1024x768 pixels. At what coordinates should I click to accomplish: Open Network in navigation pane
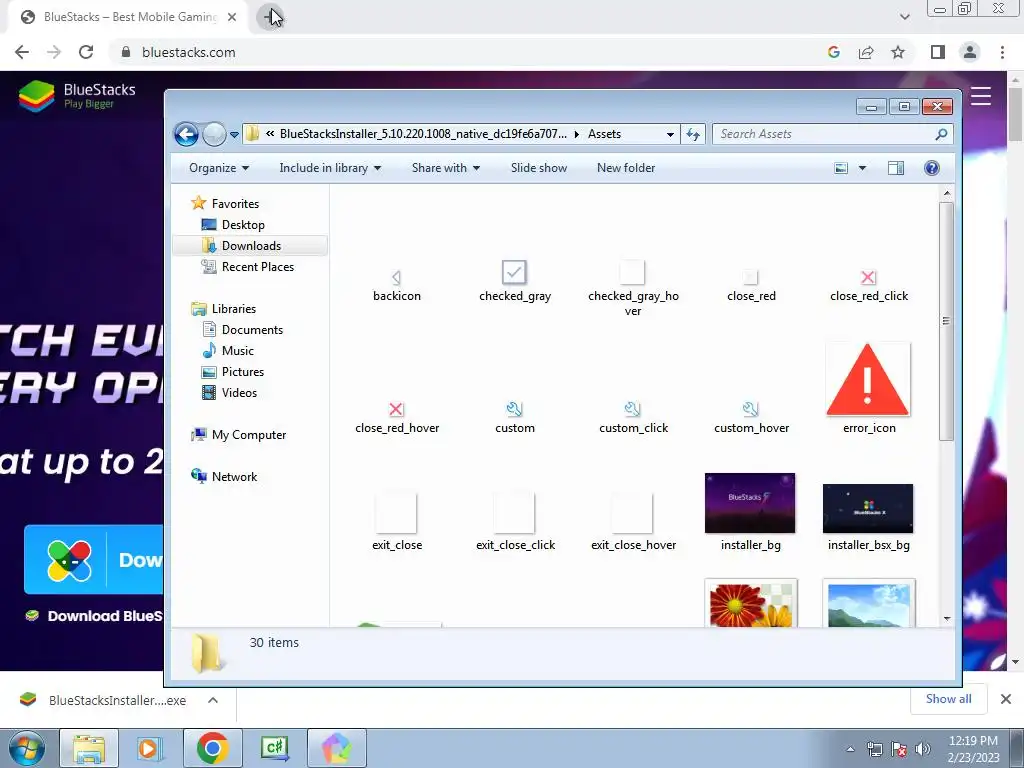click(224, 477)
